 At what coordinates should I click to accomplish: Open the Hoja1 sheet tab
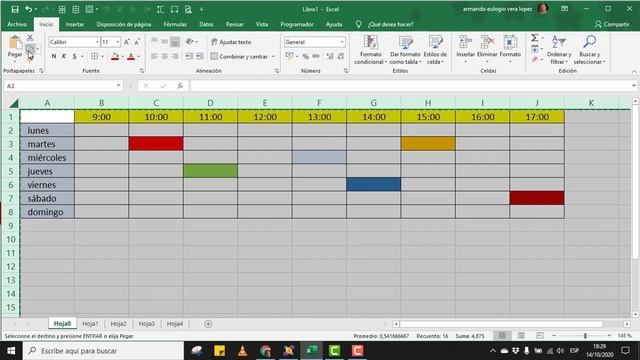coord(90,324)
